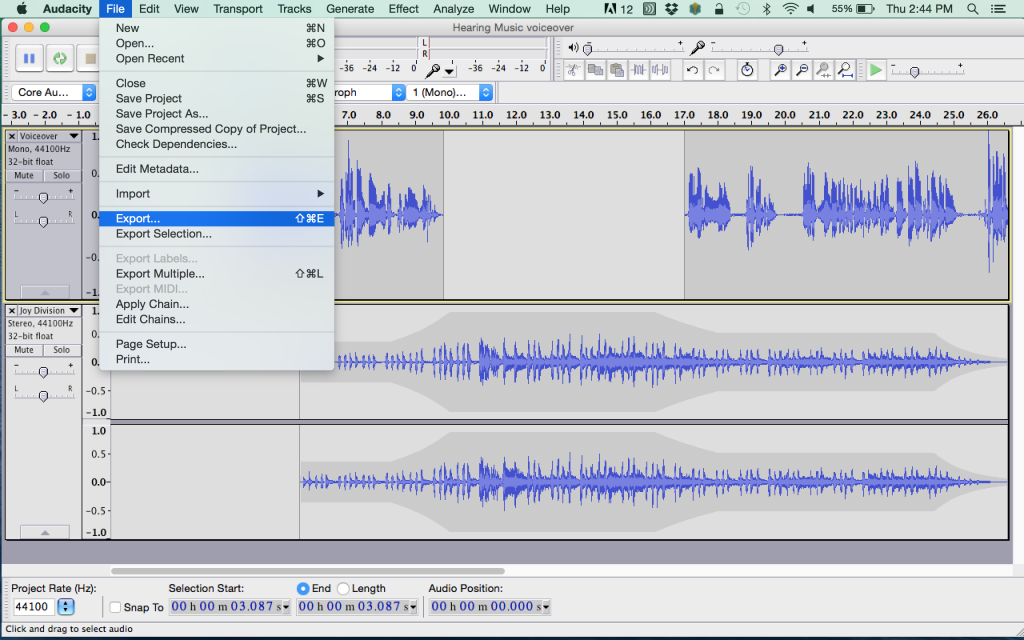Click the Paste clipboard icon
Image resolution: width=1024 pixels, height=640 pixels.
click(x=616, y=70)
